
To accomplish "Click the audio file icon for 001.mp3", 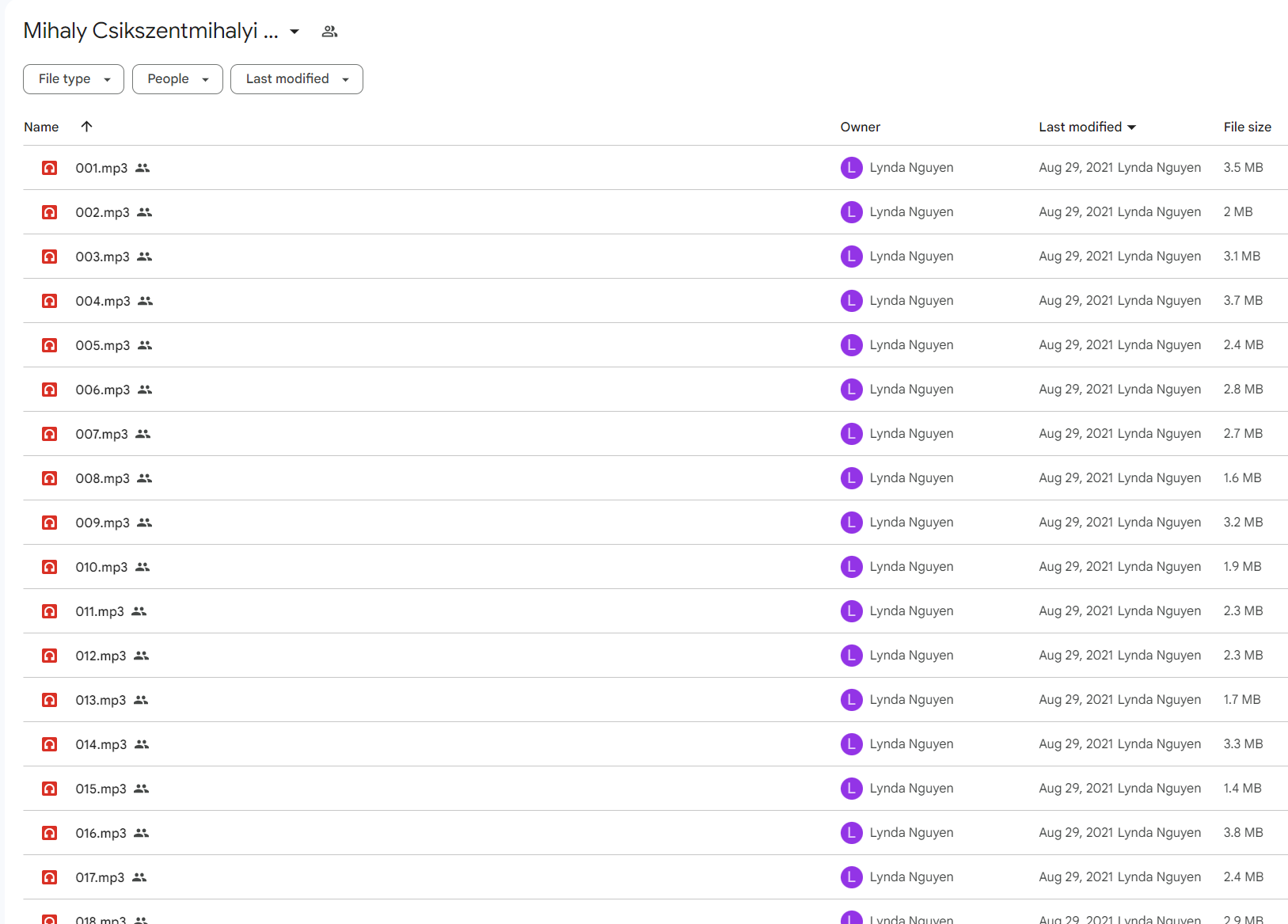I will (50, 168).
